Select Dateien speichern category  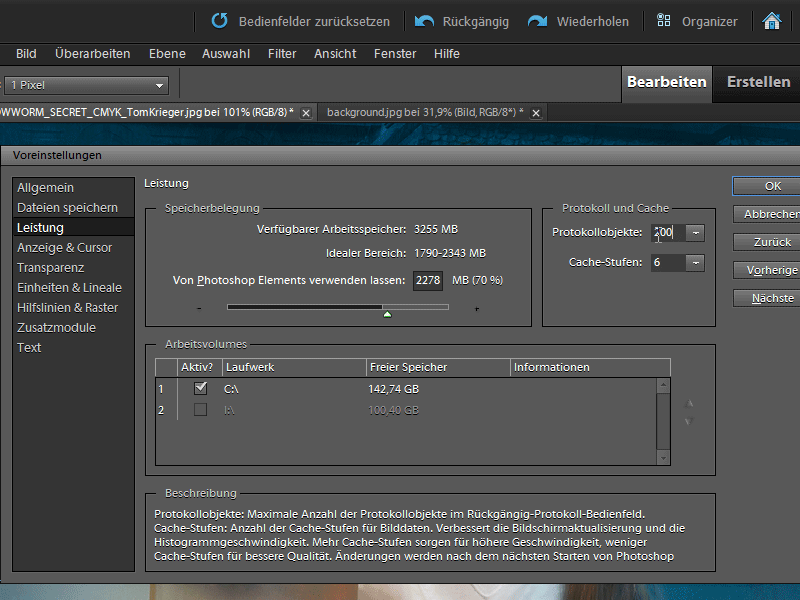[x=73, y=208]
